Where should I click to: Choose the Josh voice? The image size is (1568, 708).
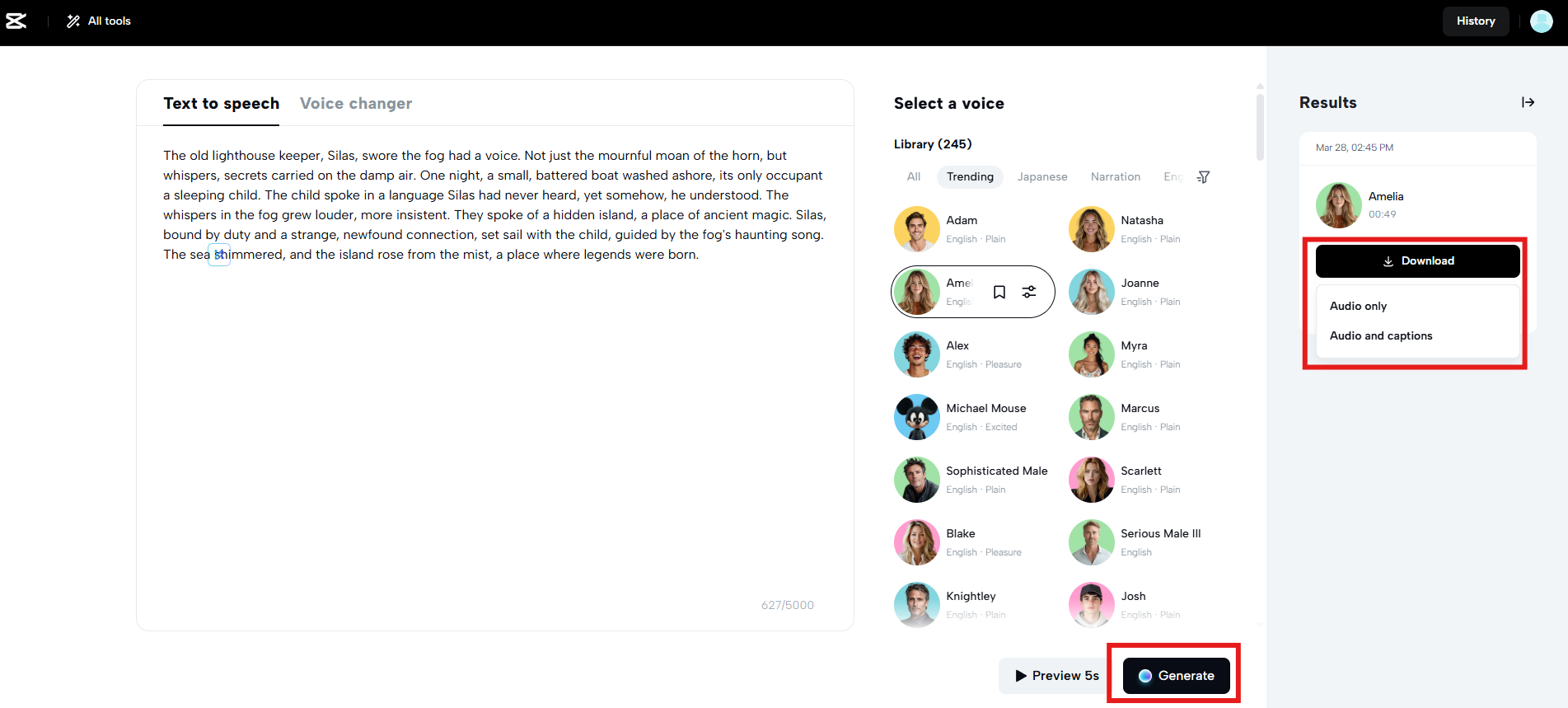pos(1147,605)
